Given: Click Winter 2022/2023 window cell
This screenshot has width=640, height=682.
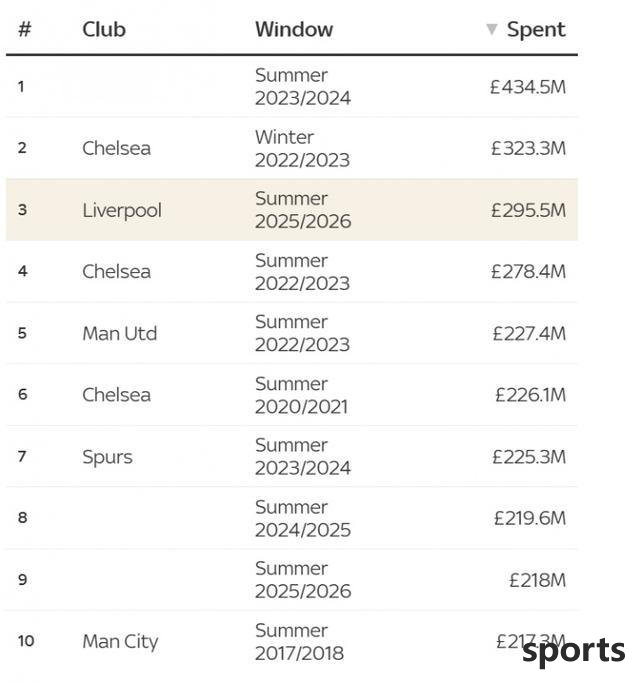Looking at the screenshot, I should 302,149.
